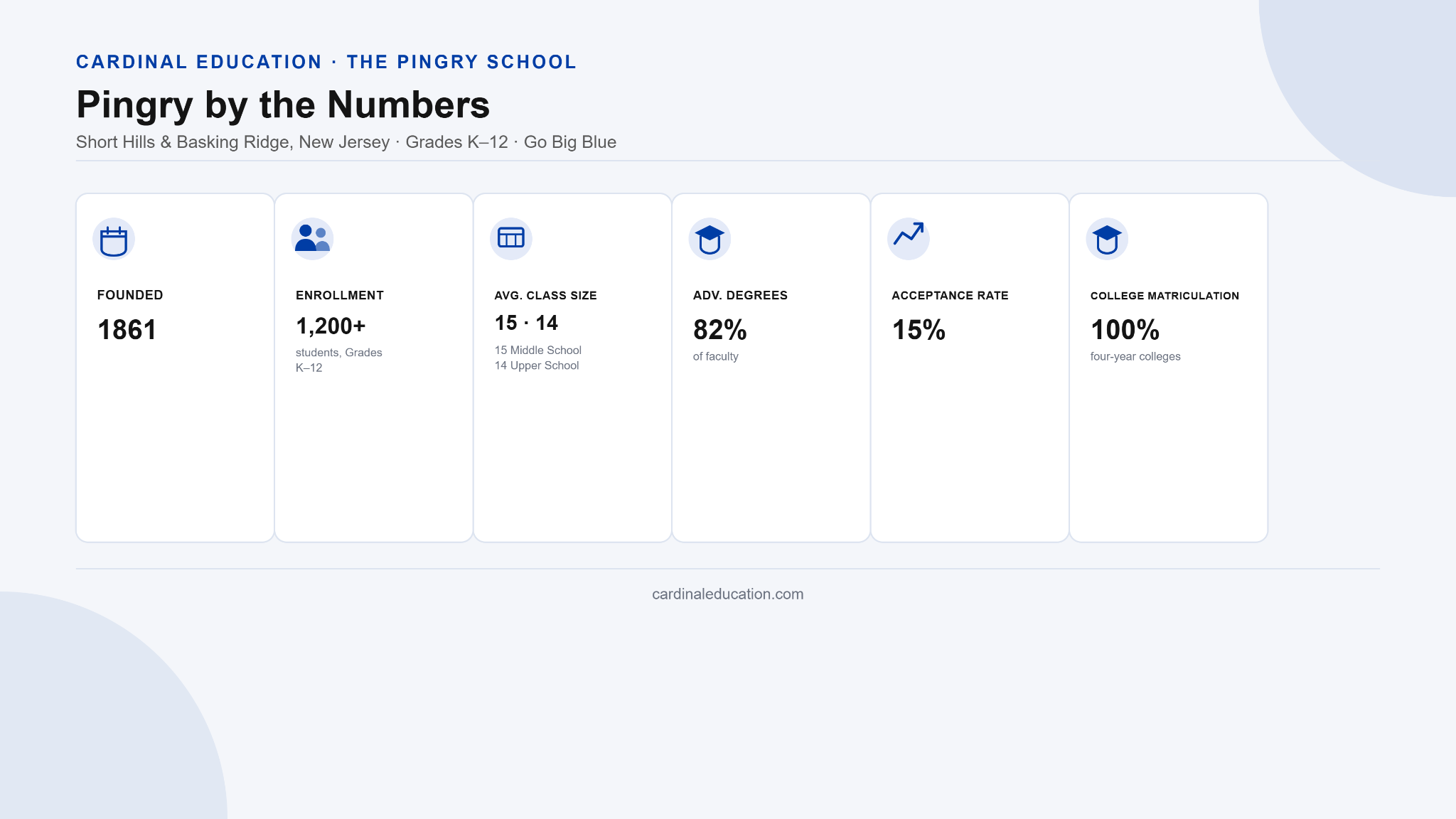Select the 'Pingry by the Numbers' title

click(x=283, y=105)
